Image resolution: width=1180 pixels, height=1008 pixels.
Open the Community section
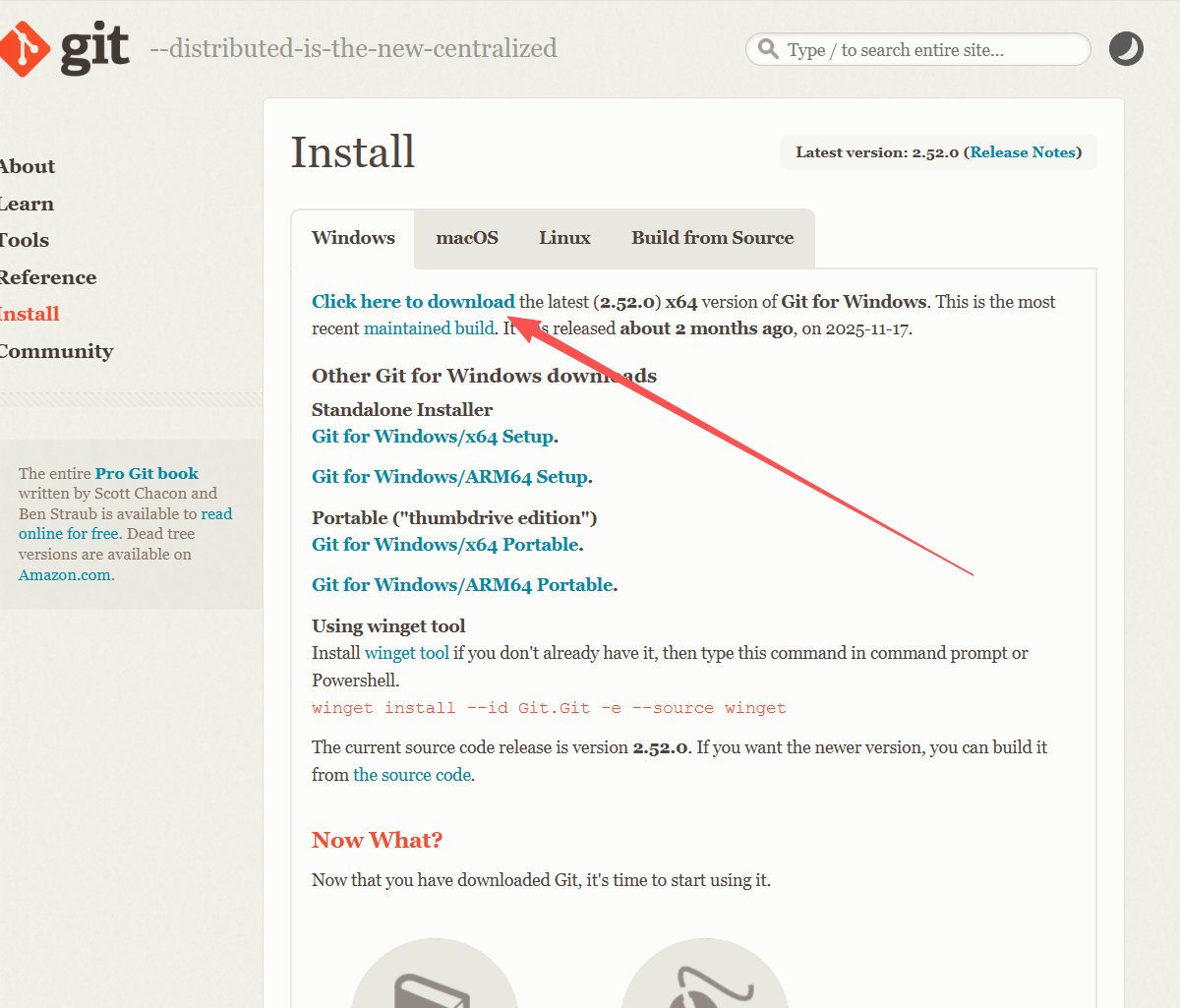point(57,351)
